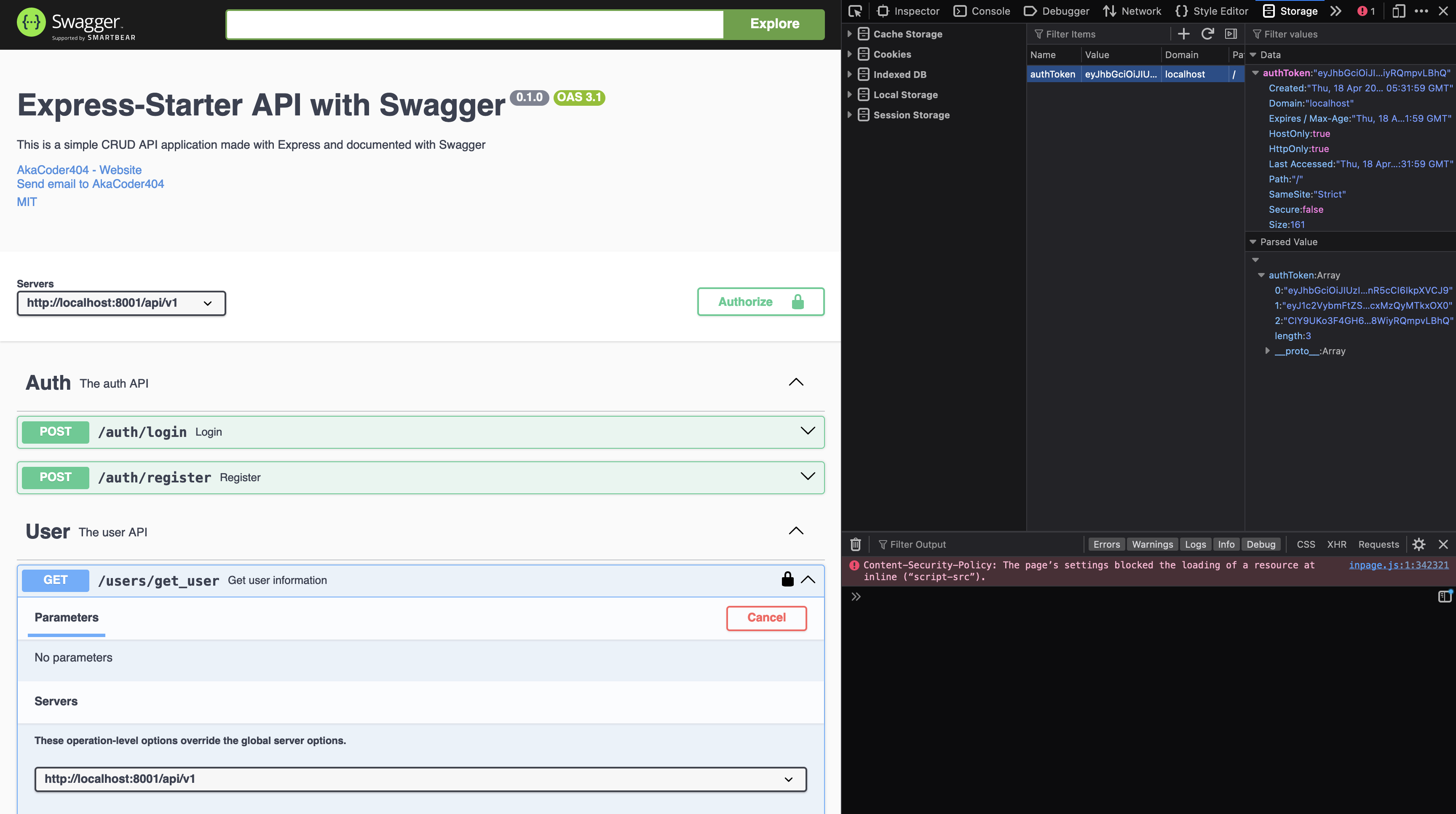The width and height of the screenshot is (1456, 814).
Task: Expand the Session Storage tree item
Action: pos(849,115)
